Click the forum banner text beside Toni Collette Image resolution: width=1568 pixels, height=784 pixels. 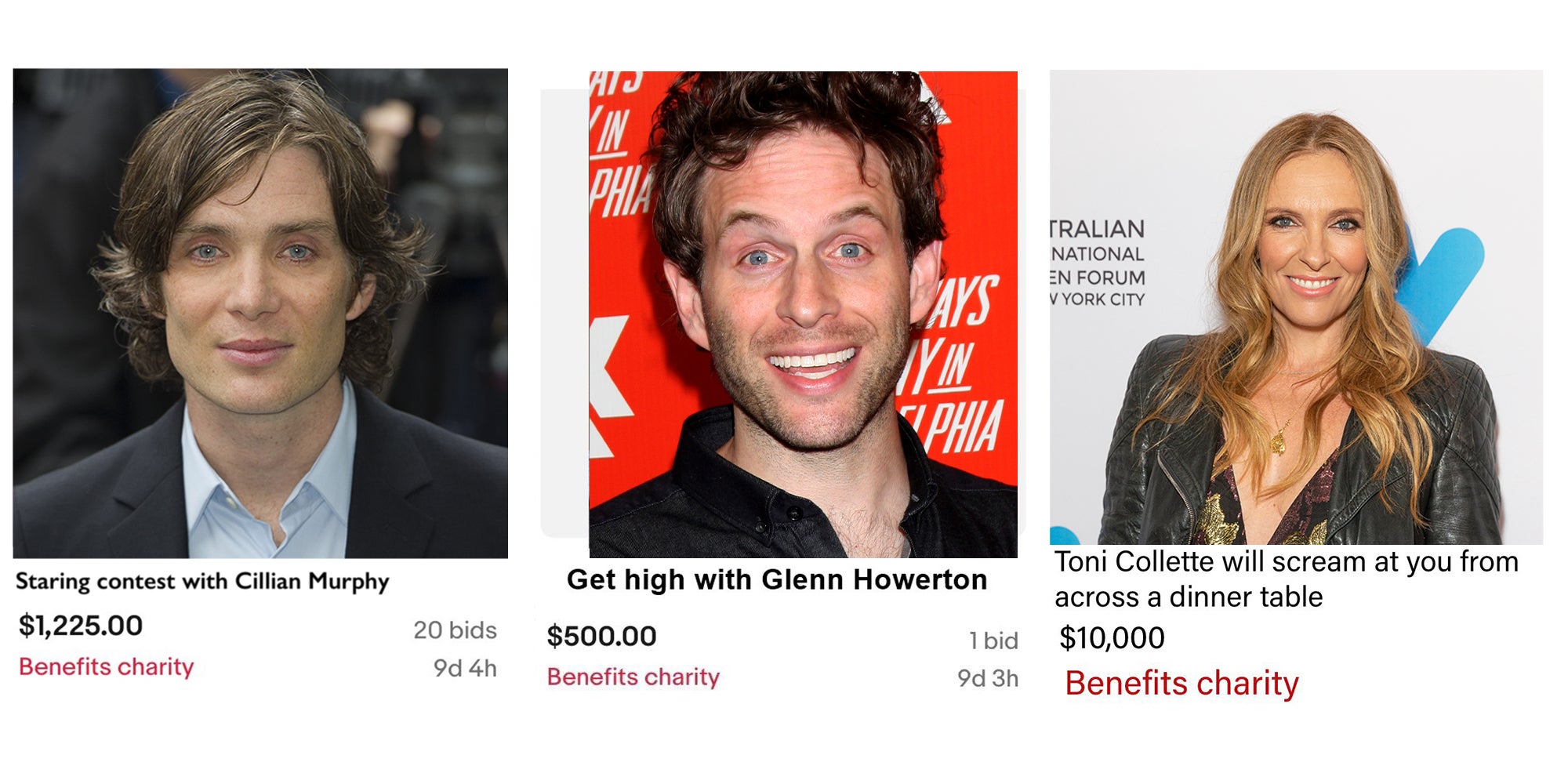click(x=1098, y=263)
